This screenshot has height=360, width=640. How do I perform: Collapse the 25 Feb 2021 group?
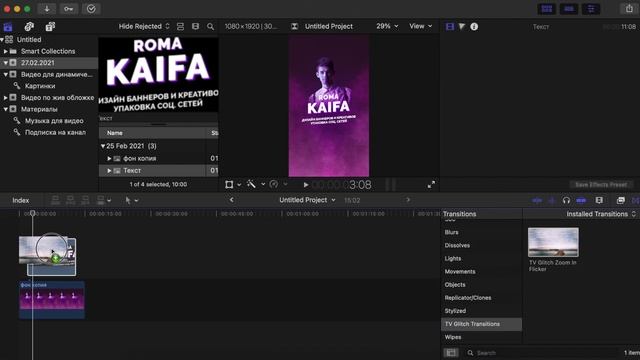pos(103,146)
